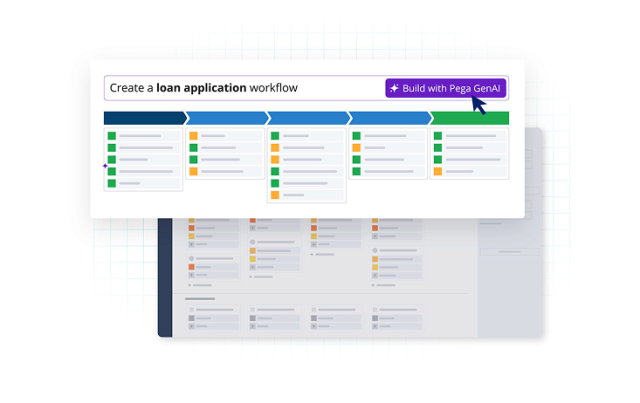Click the 'Build with Pega GenAI' button
640x403 pixels.
point(445,88)
